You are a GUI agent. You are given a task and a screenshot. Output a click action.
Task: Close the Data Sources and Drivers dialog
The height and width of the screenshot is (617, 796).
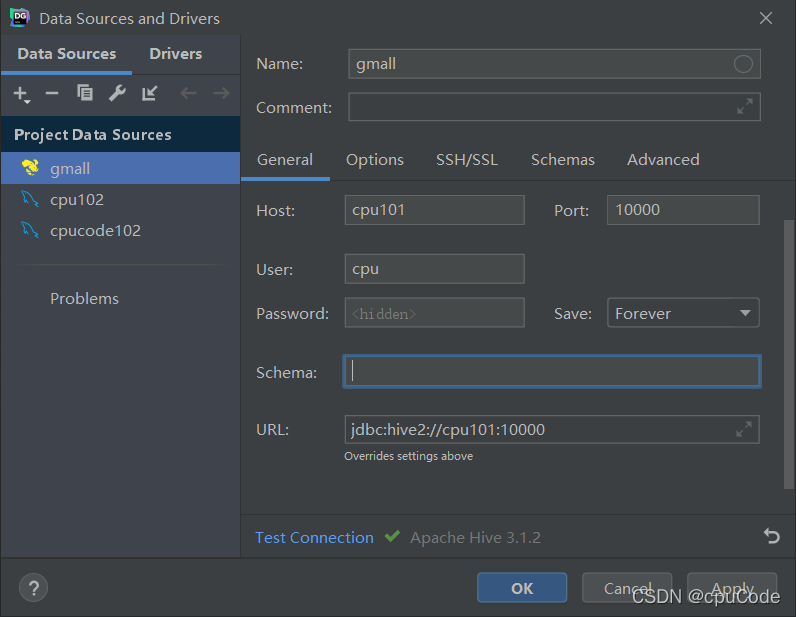pos(766,18)
